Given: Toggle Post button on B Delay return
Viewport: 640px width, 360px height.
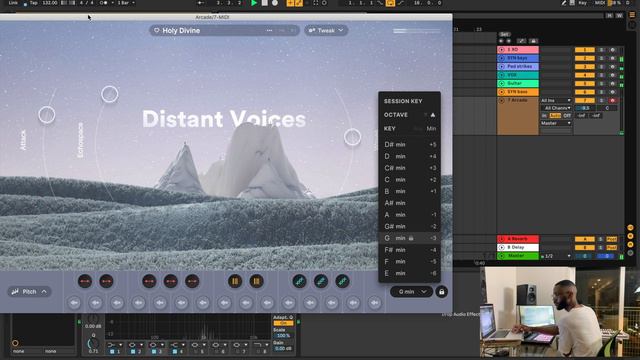Looking at the screenshot, I should coord(611,248).
